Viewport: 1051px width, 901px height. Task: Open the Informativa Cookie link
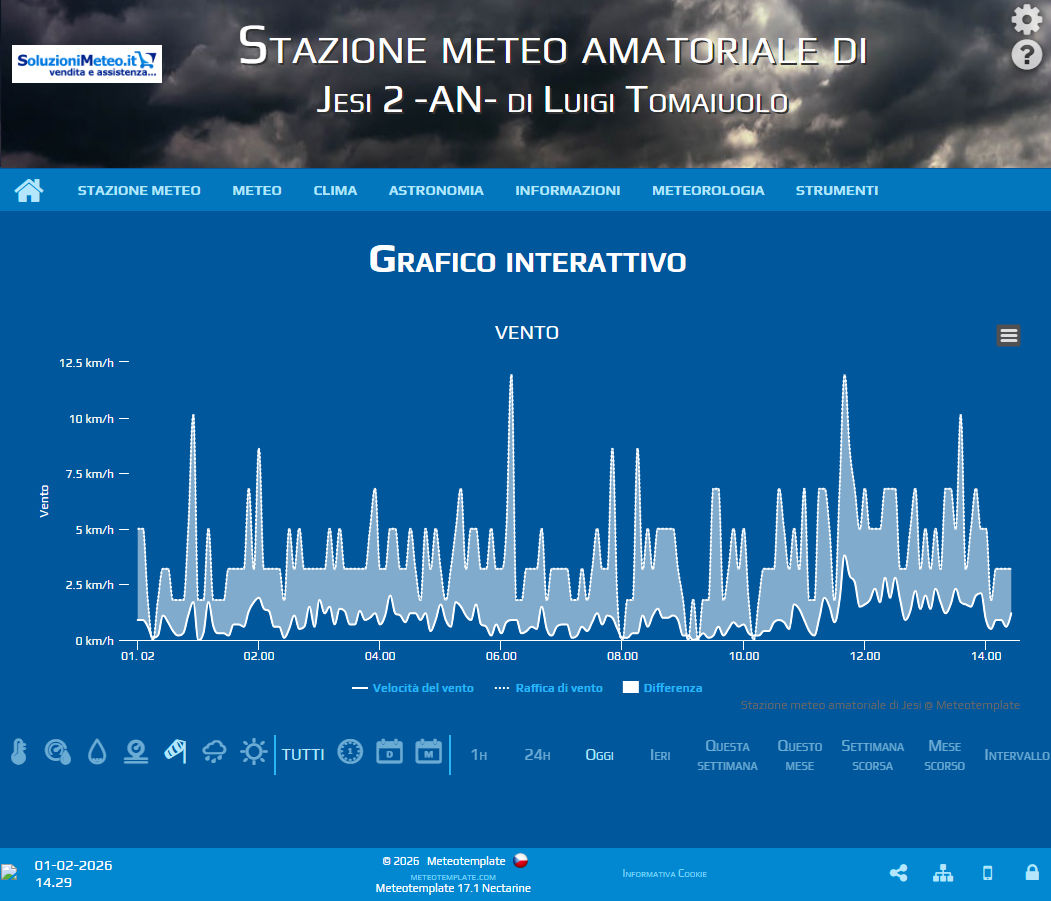664,874
